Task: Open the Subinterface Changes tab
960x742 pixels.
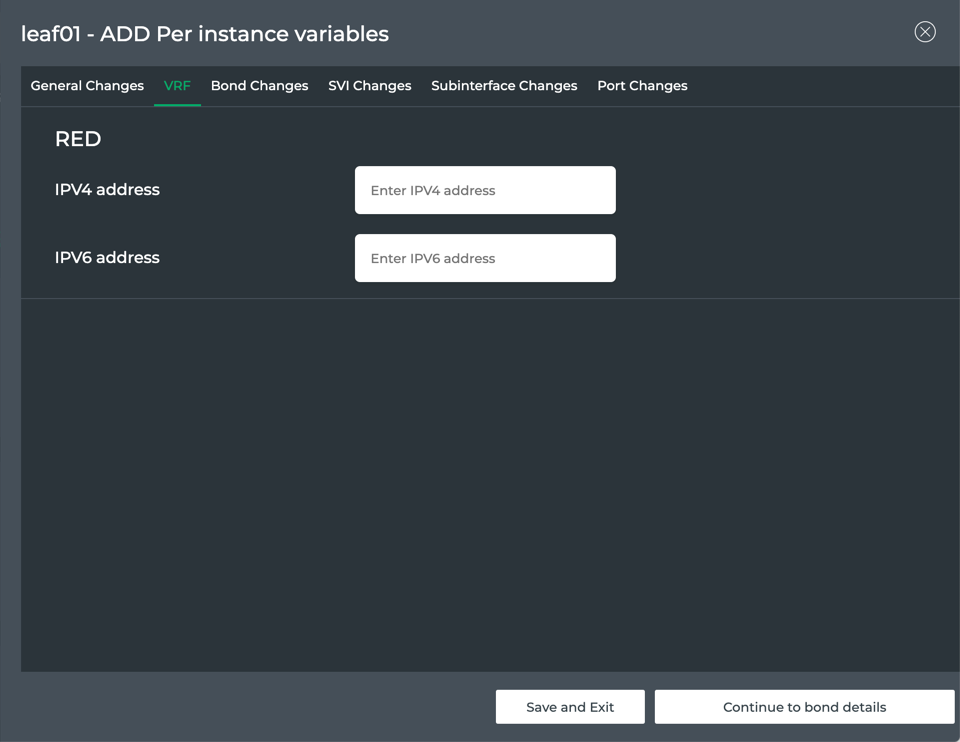Action: [504, 86]
